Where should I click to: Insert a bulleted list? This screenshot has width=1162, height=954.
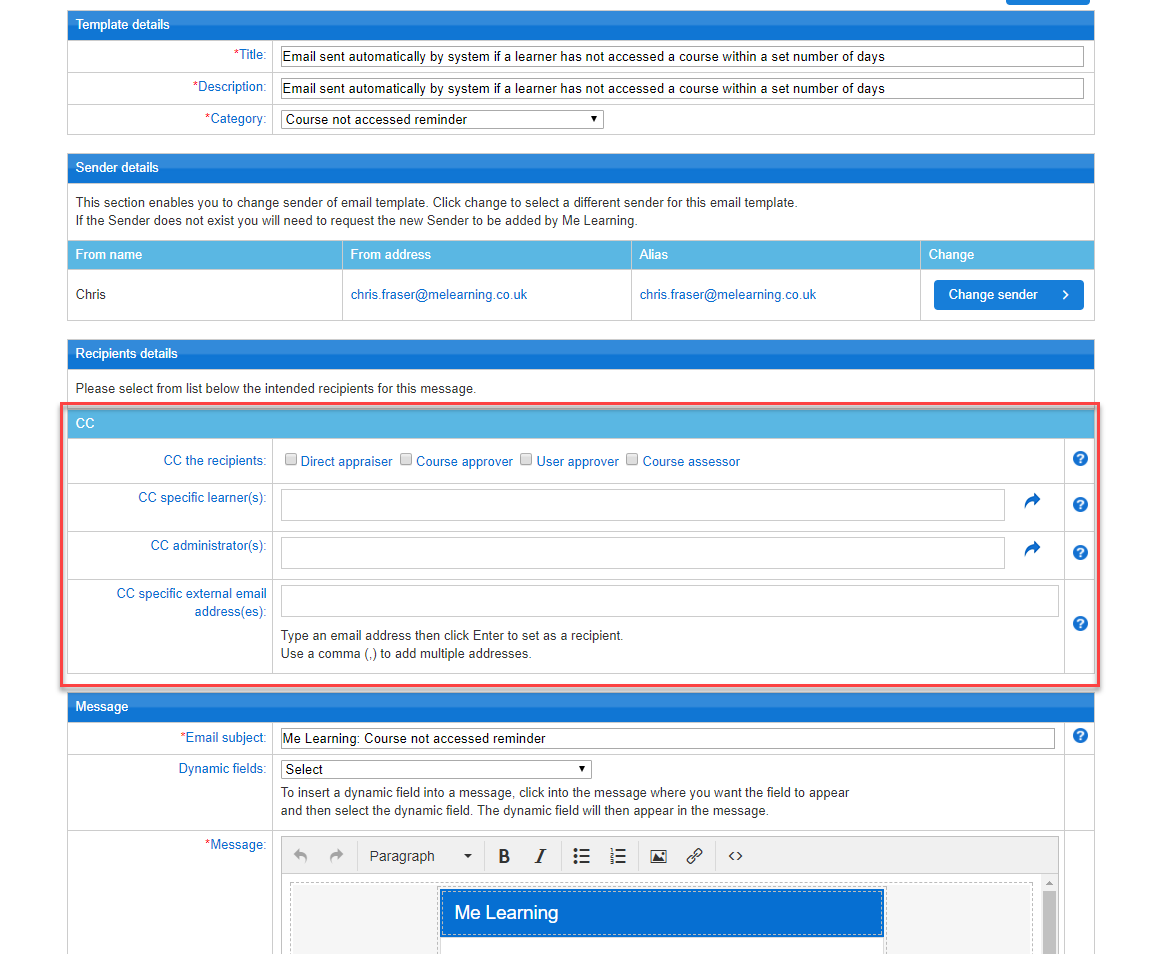(x=582, y=856)
